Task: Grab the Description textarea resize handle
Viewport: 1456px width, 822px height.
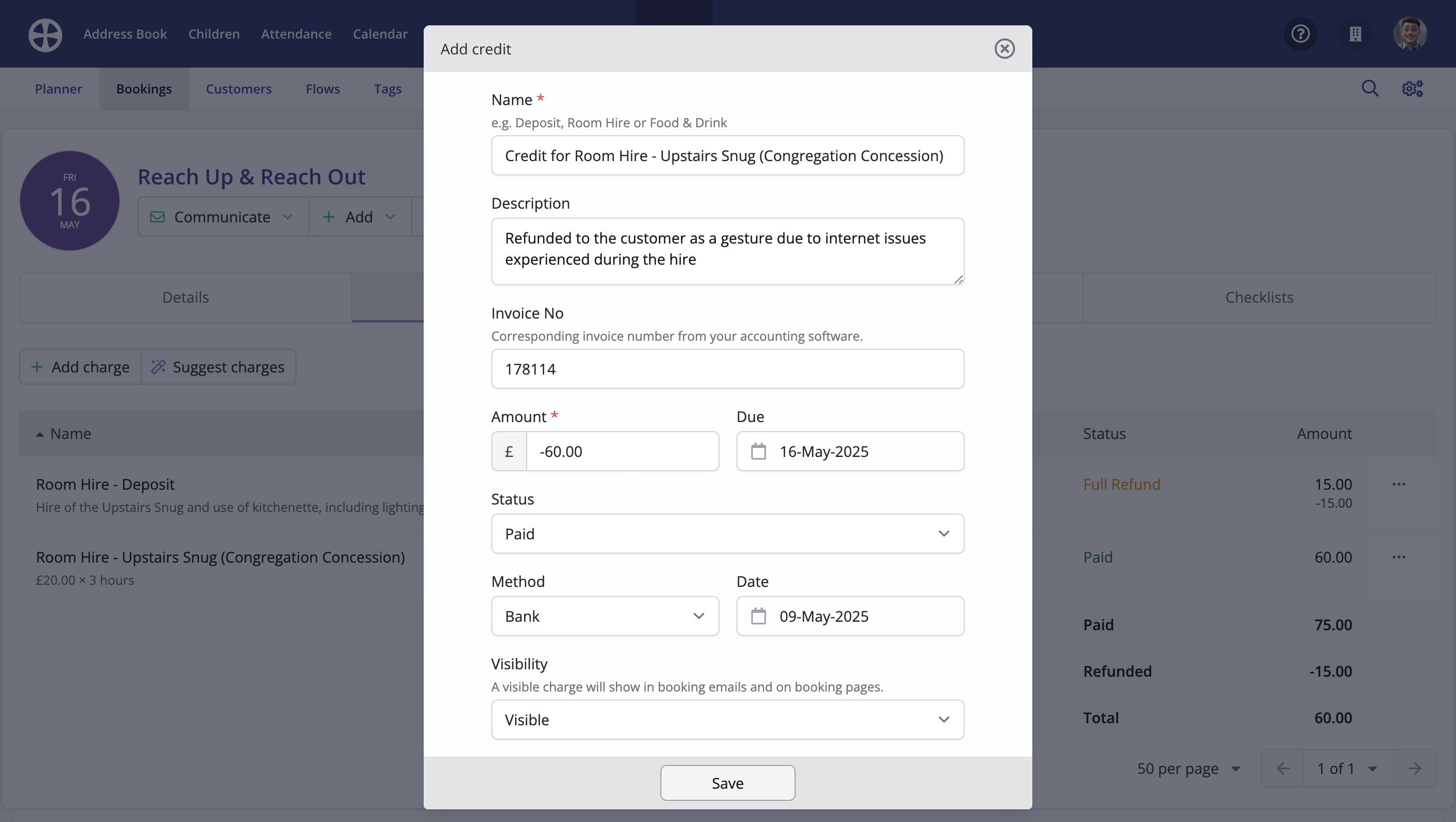Action: (x=959, y=279)
